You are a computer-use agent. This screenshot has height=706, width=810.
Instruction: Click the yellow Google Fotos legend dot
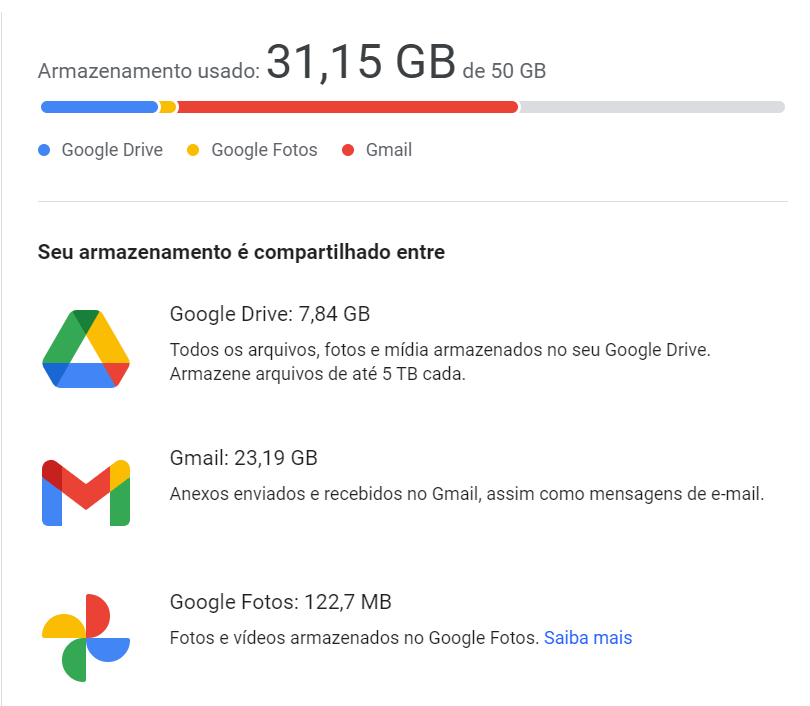(193, 151)
